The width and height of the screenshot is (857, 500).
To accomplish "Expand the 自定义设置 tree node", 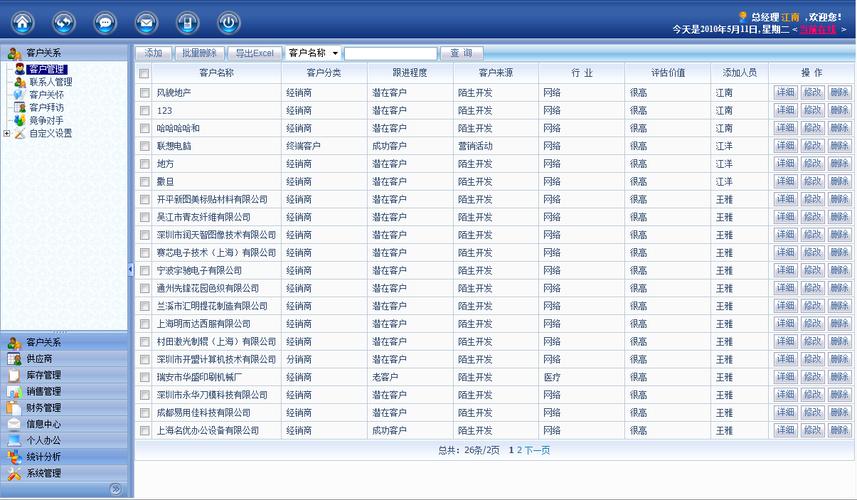I will [x=7, y=133].
